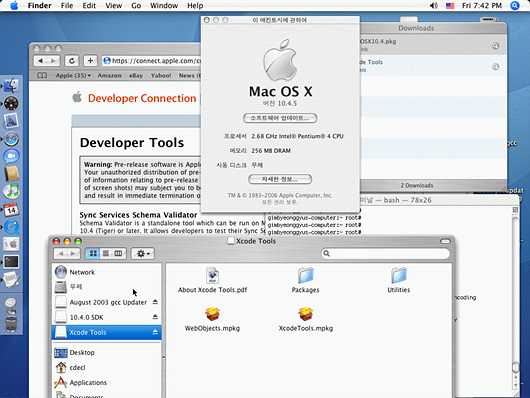Open Spotlight search in menu bar
The height and width of the screenshot is (398, 530).
coord(515,5)
